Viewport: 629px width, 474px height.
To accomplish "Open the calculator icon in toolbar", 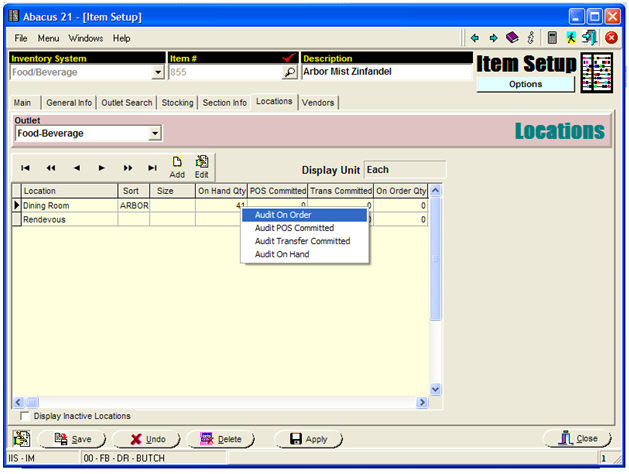I will coord(551,38).
